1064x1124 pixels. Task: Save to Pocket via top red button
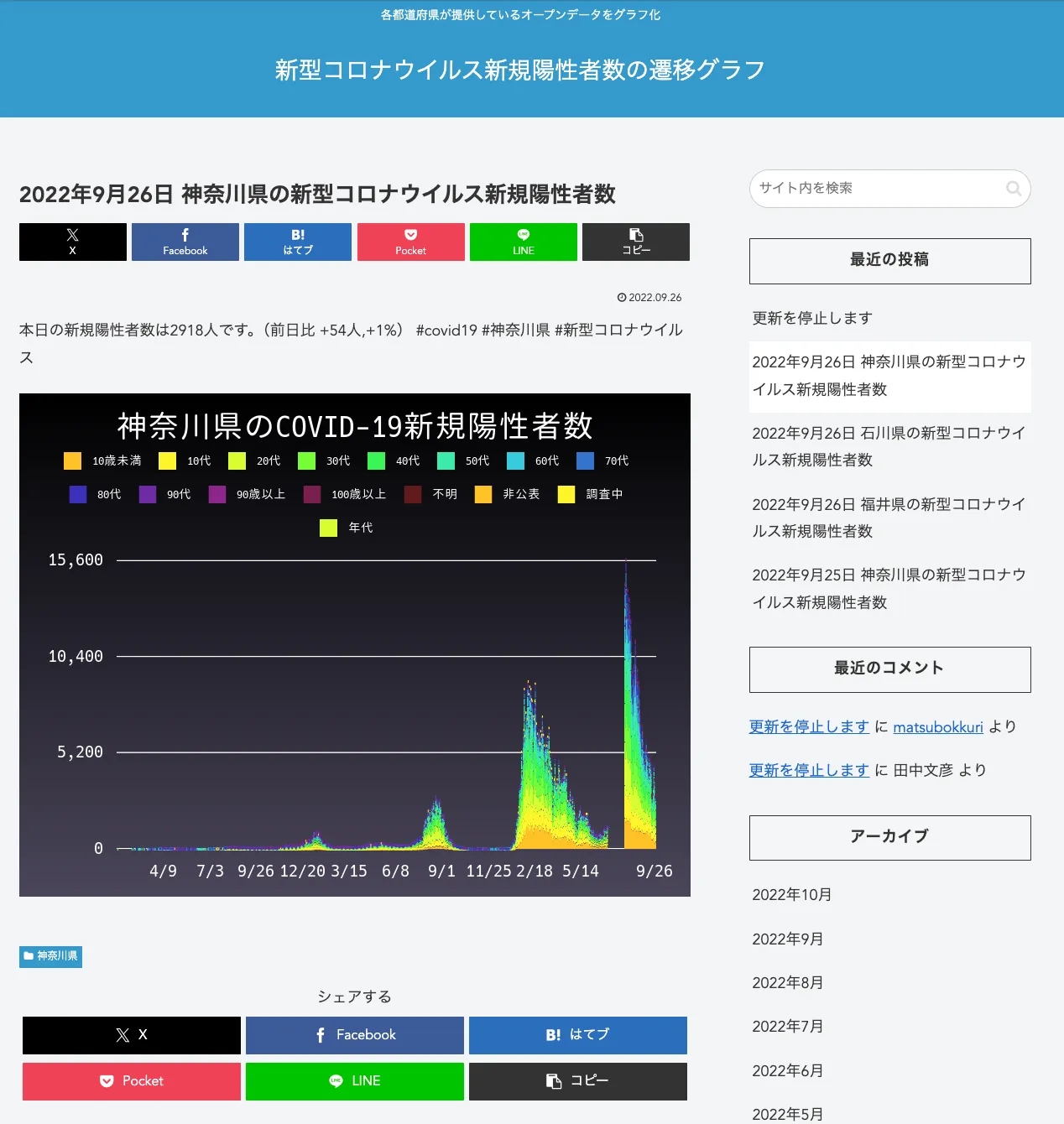click(410, 242)
